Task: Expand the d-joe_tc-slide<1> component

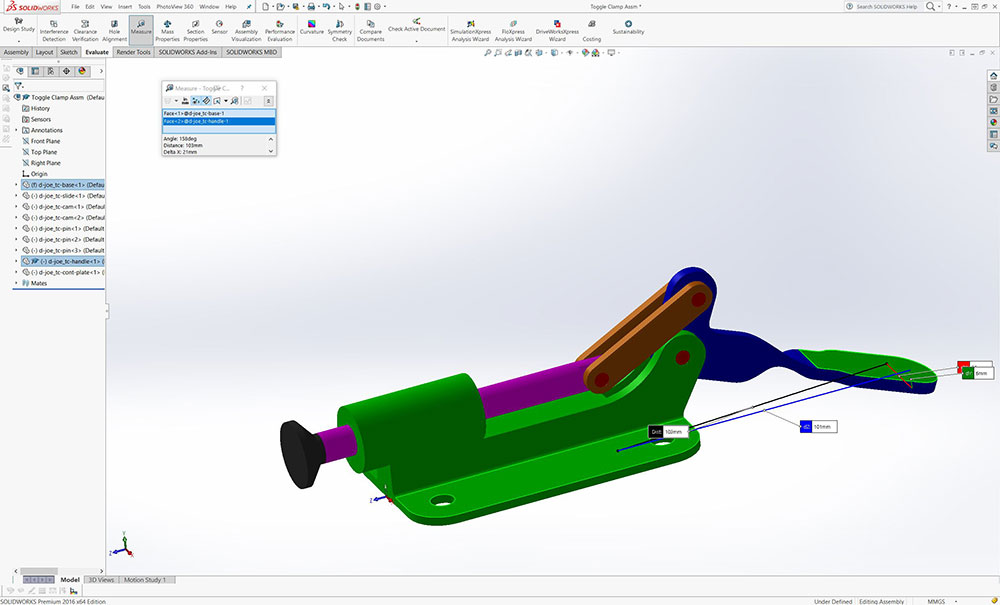Action: [x=15, y=196]
